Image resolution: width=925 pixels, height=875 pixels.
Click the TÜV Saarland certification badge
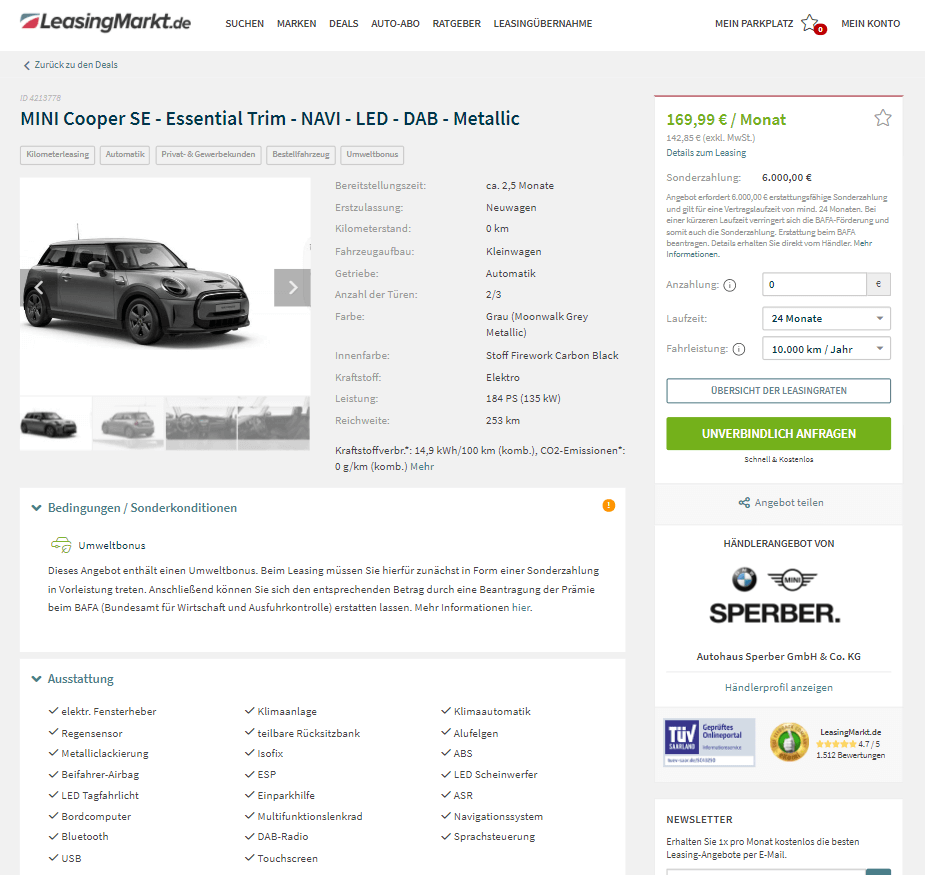tap(709, 742)
